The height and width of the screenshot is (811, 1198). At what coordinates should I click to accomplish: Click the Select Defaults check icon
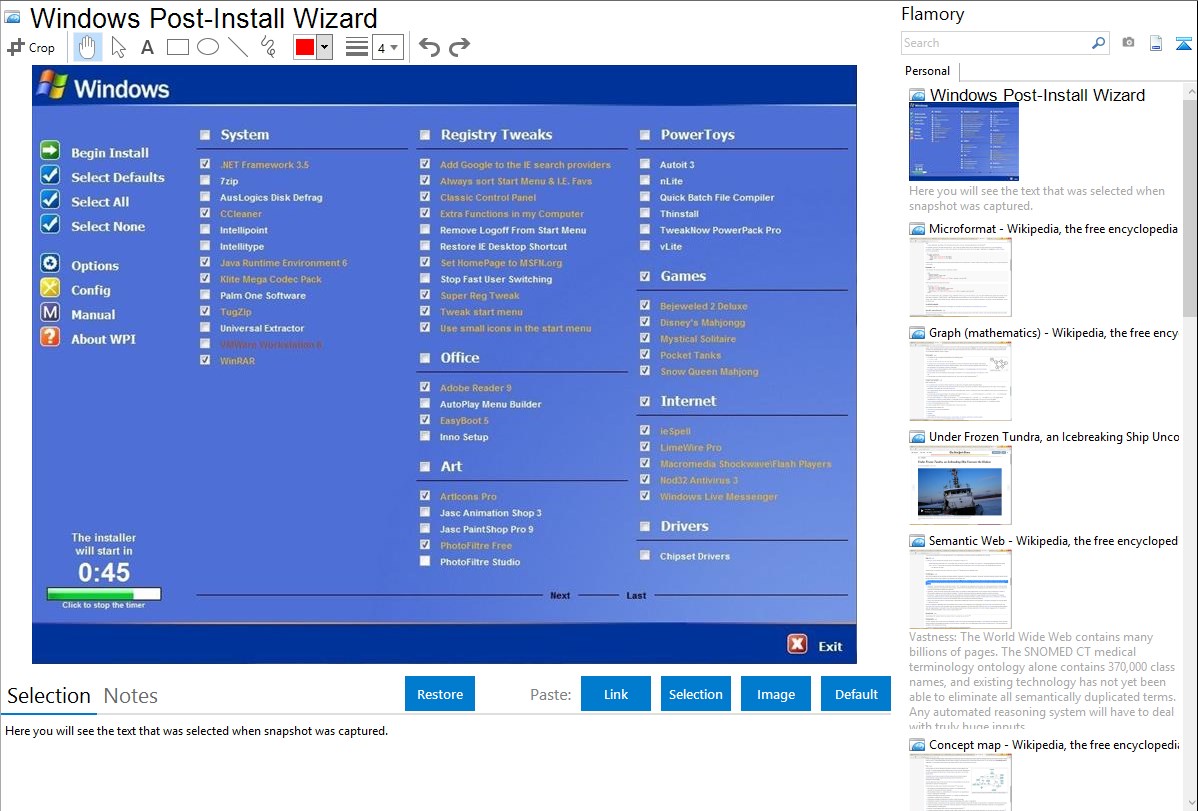(x=50, y=175)
